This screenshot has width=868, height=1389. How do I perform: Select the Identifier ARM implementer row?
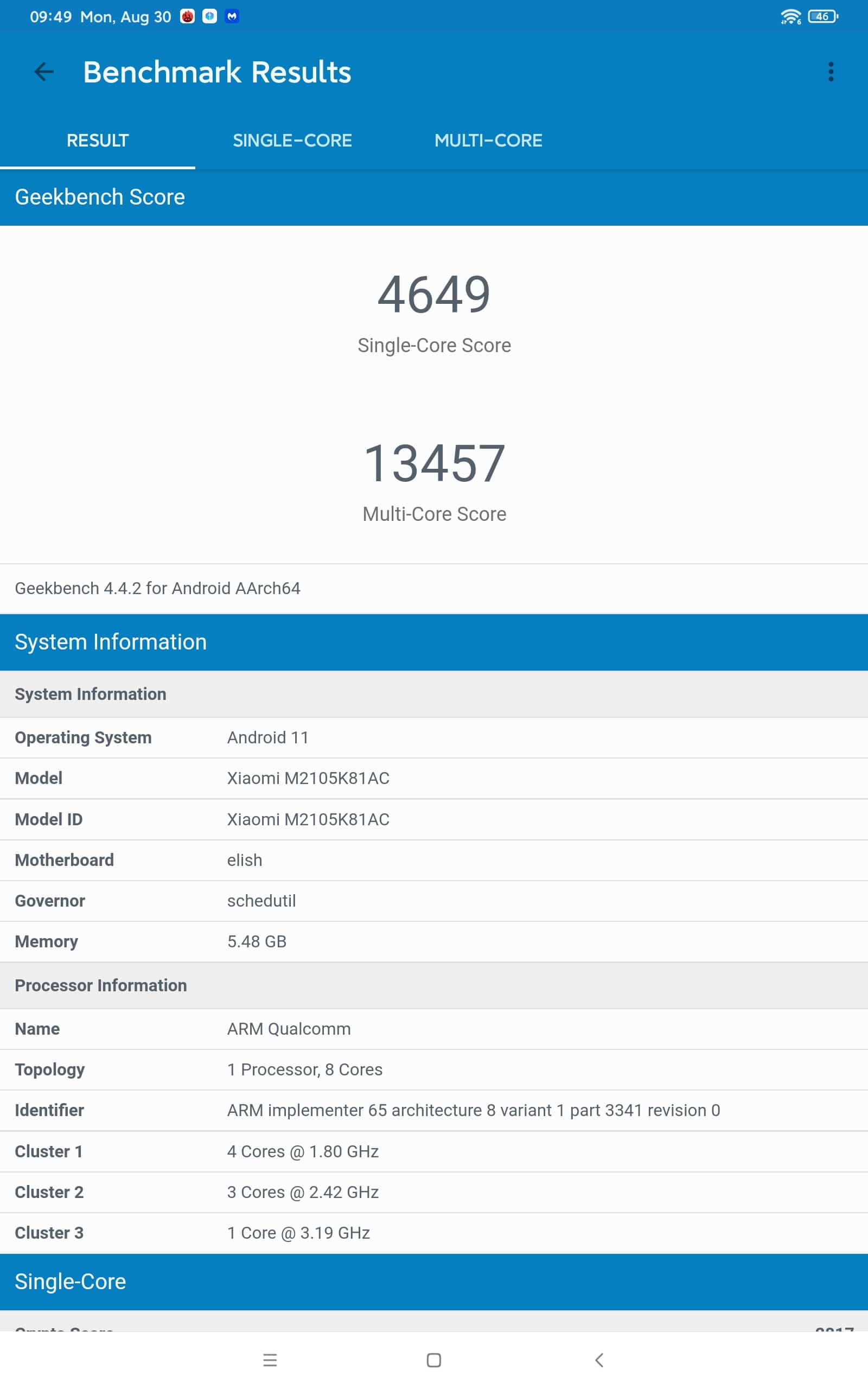coord(434,1111)
